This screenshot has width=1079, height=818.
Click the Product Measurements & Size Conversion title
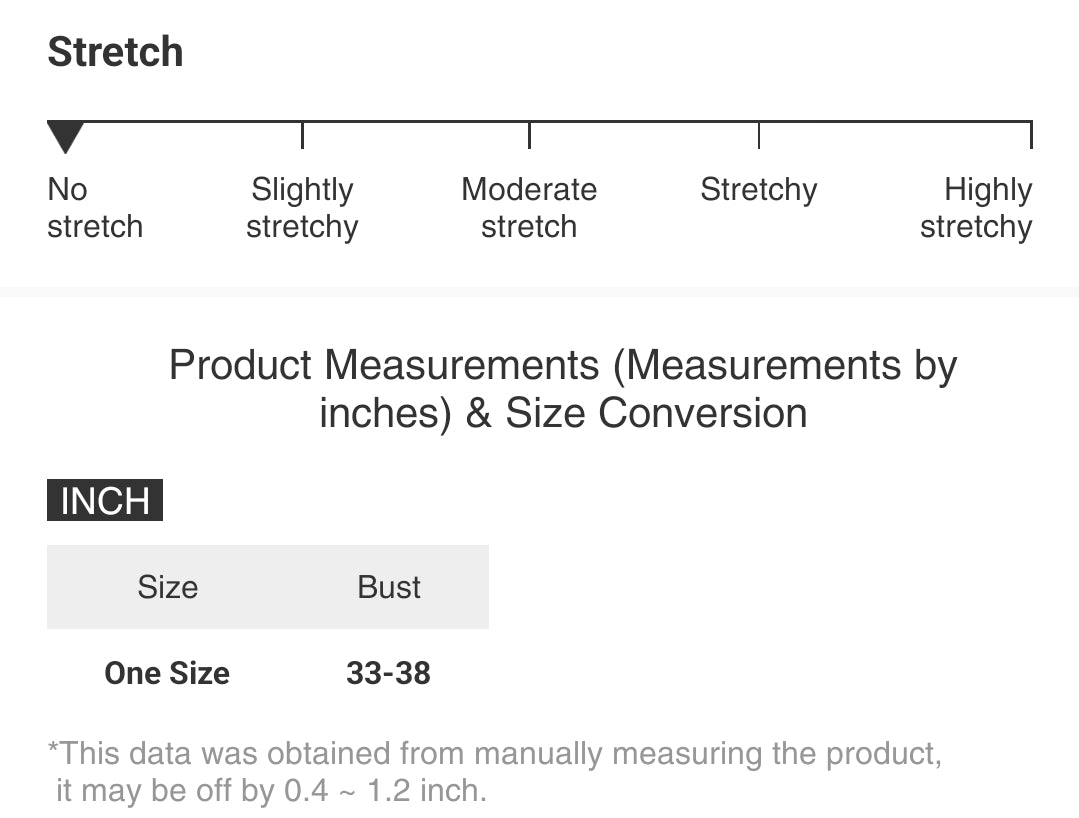[563, 389]
